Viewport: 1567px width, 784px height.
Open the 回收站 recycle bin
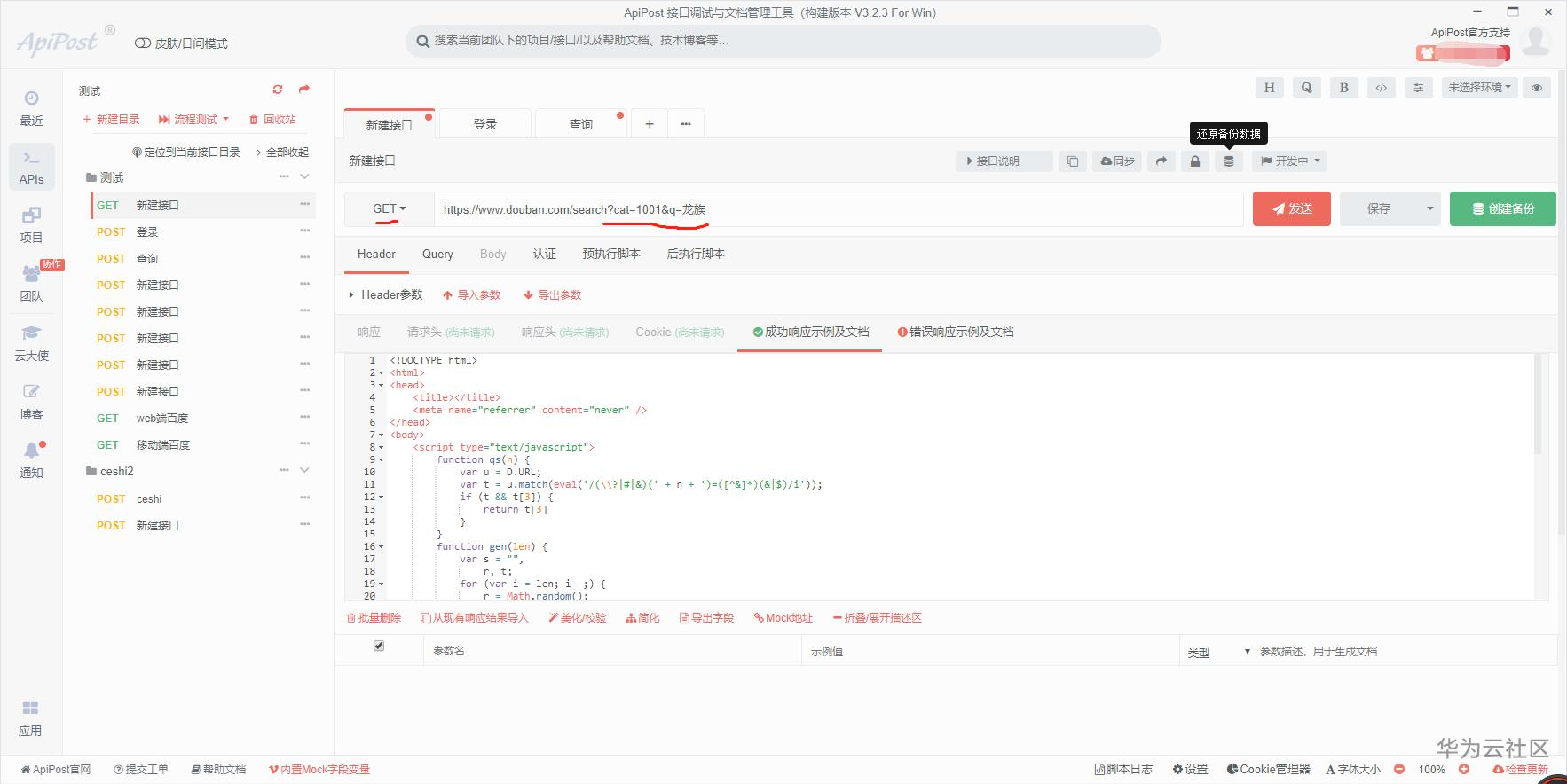click(272, 119)
